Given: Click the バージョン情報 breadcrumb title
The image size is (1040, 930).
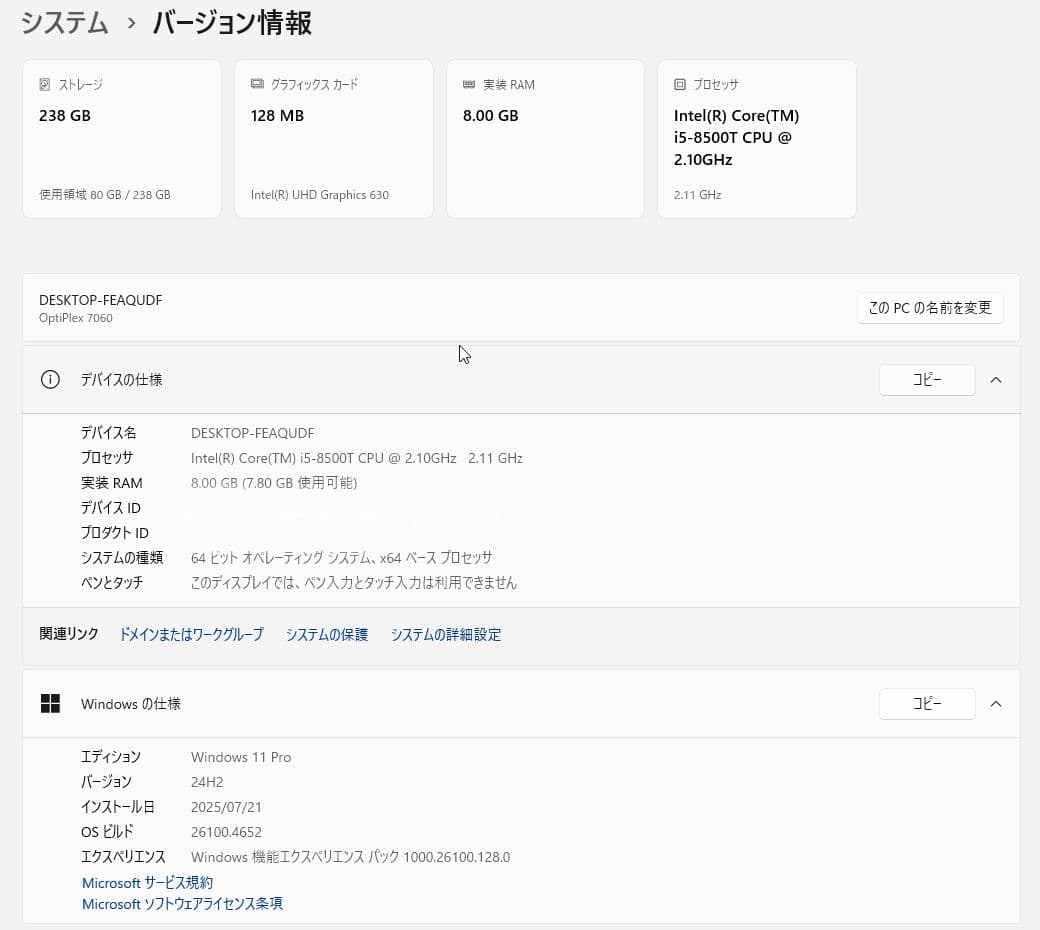Looking at the screenshot, I should (231, 22).
